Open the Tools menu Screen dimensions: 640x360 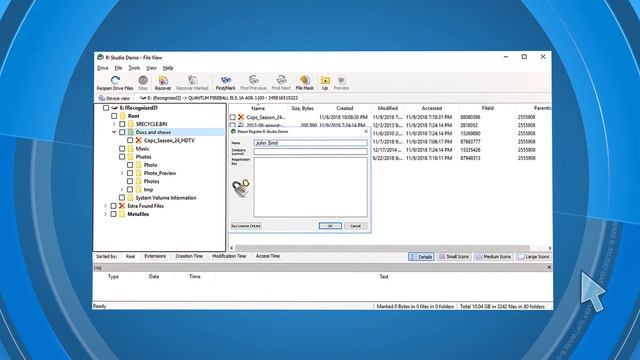tap(134, 68)
